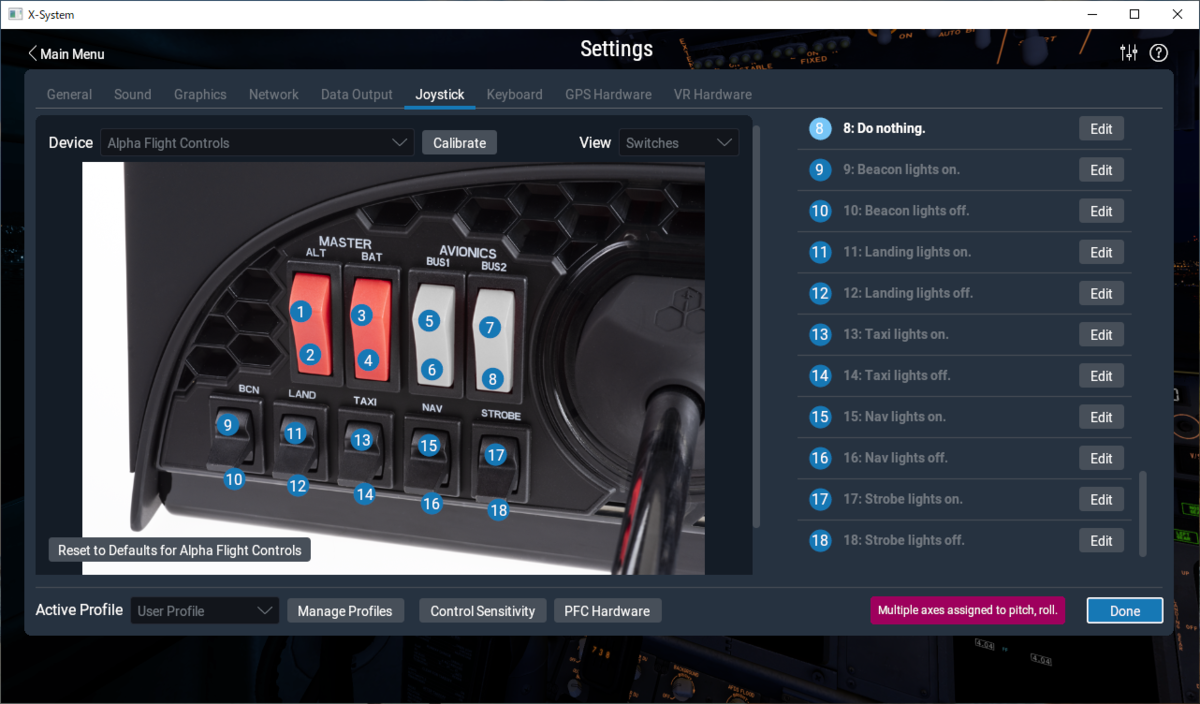Select marker 4 on the BAT switch
Screen dimensions: 1200x704
tap(369, 360)
